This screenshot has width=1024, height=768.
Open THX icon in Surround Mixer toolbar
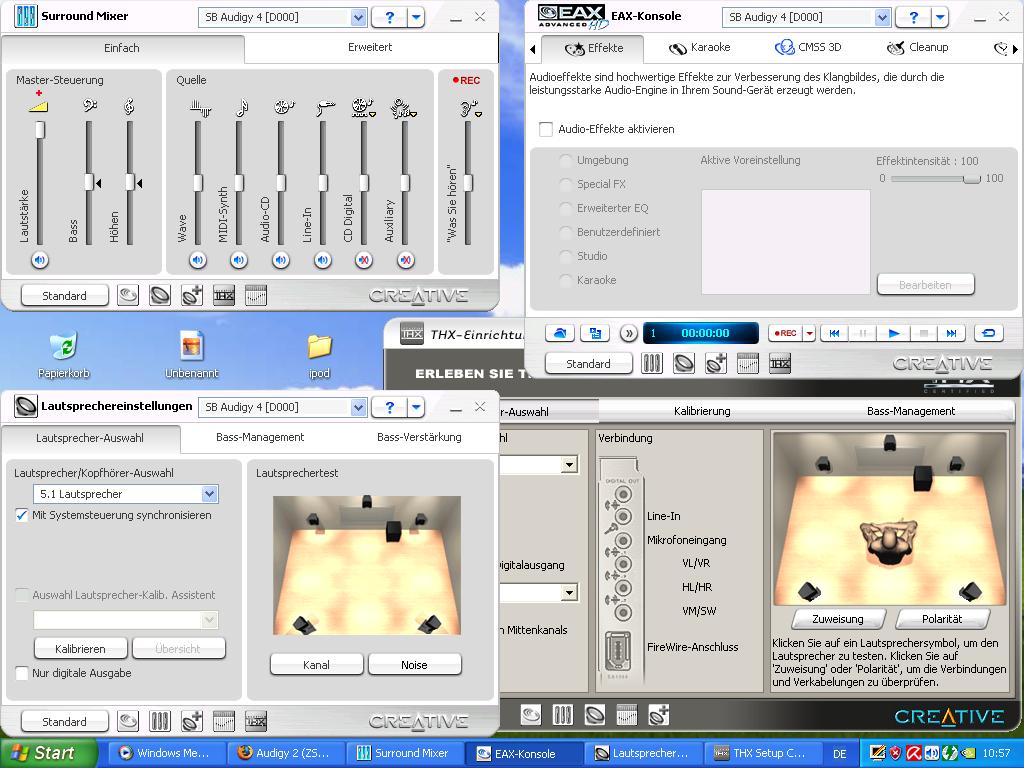(x=224, y=296)
